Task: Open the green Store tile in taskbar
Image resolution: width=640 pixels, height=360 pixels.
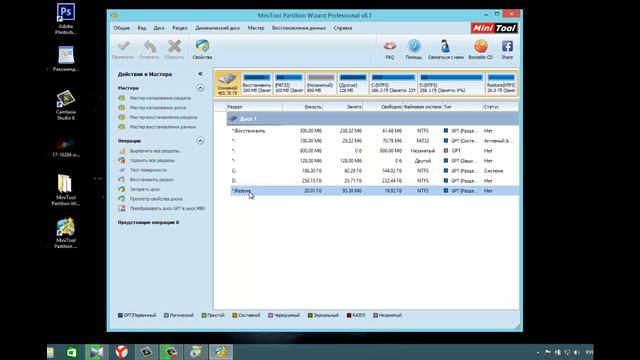Action: pyautogui.click(x=71, y=352)
